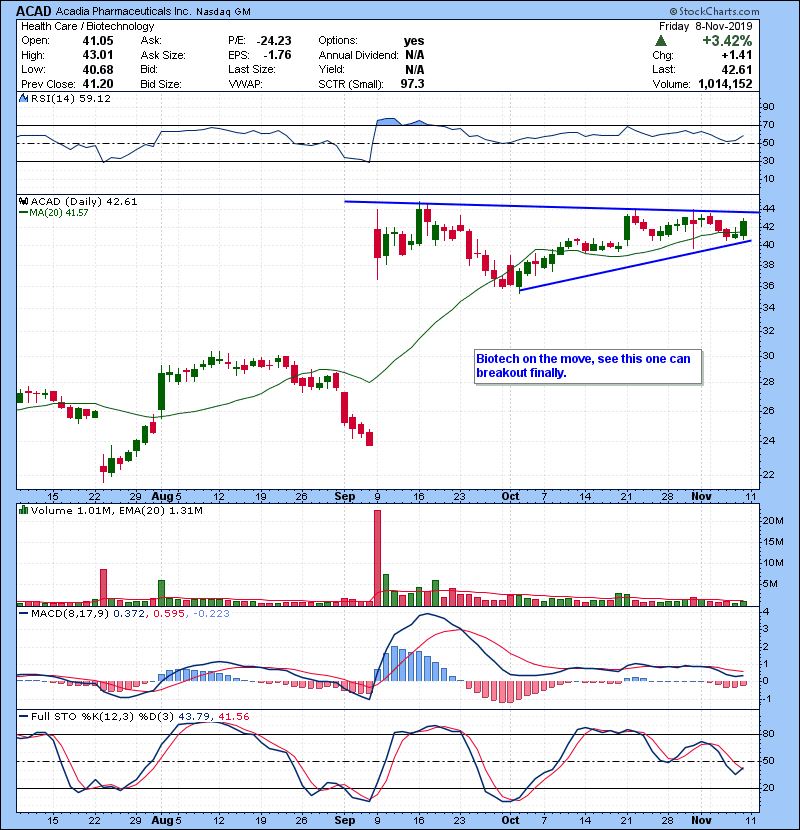
Task: Click the stochastic 80 level axis label
Action: (769, 734)
